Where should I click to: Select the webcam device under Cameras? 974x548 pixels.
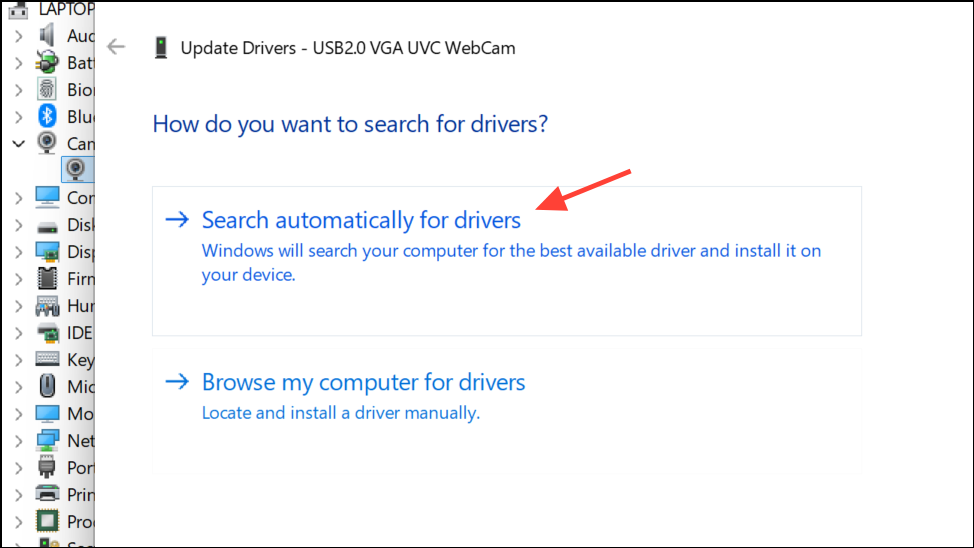(76, 169)
